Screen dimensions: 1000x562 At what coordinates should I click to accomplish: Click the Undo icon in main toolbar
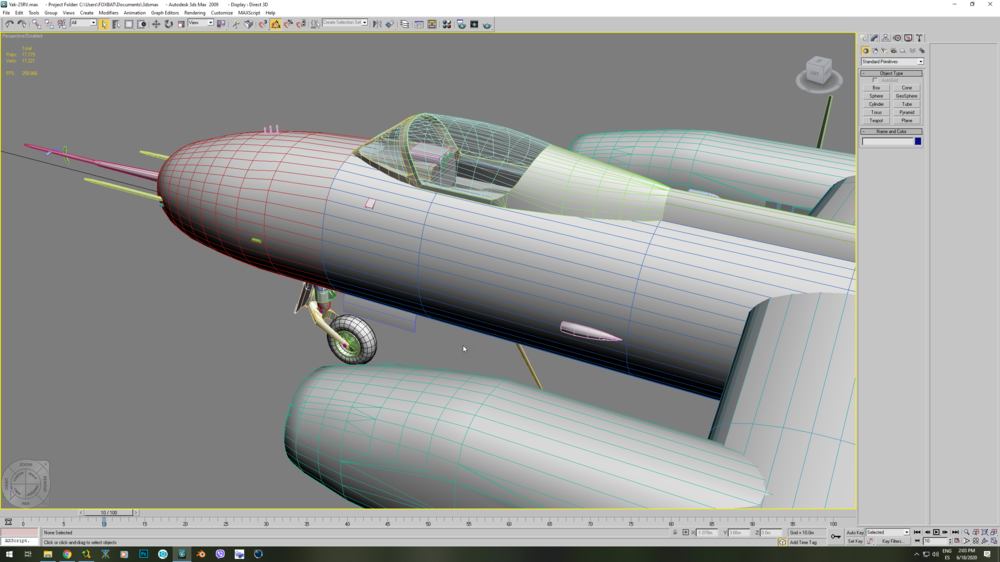point(9,24)
